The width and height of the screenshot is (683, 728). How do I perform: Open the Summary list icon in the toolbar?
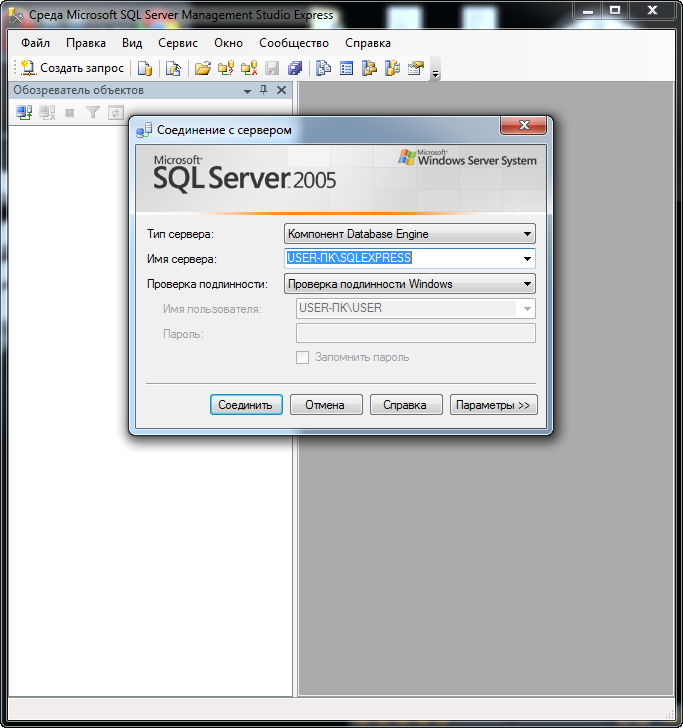346,68
